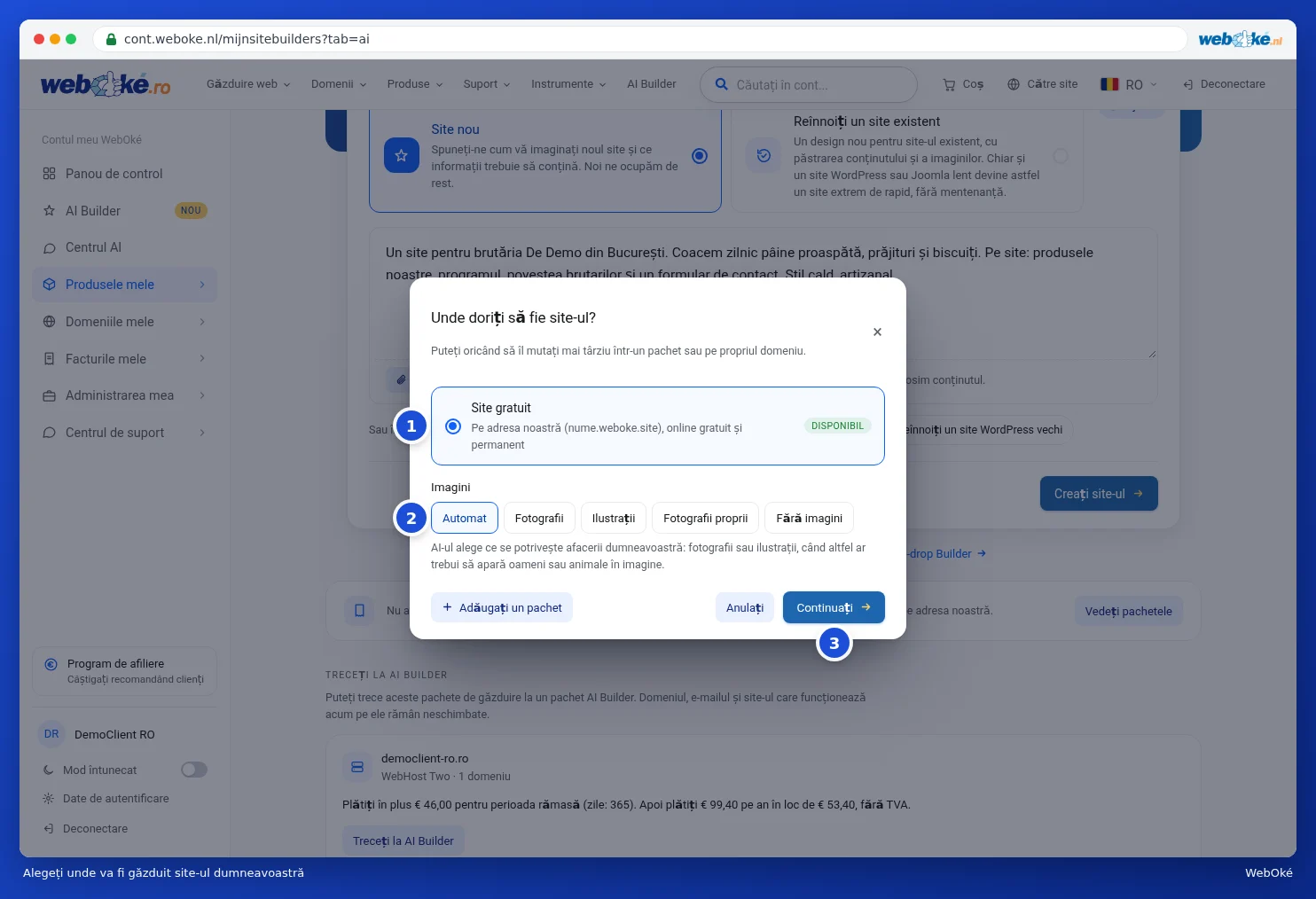Click the Continuați button
Image resolution: width=1316 pixels, height=899 pixels.
point(834,607)
